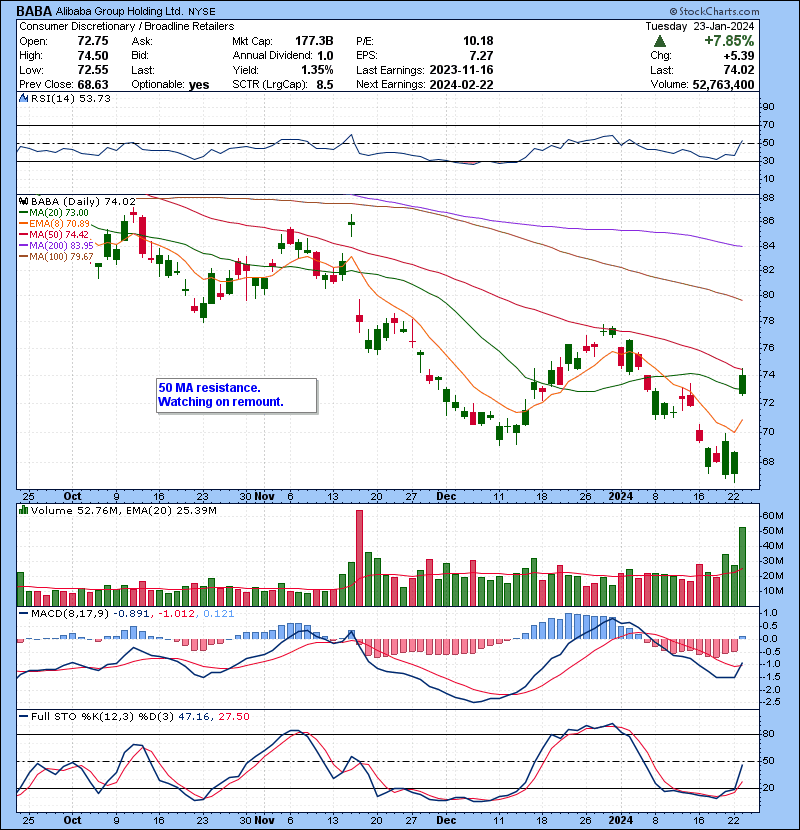Viewport: 800px width, 830px height.
Task: Click the MACD signal value -1.012
Action: tap(176, 614)
